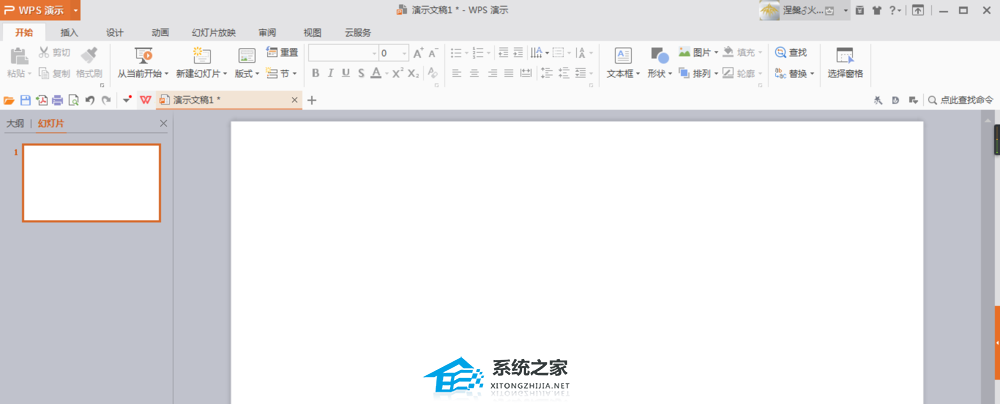Click the clear formatting eraser icon

(x=432, y=73)
